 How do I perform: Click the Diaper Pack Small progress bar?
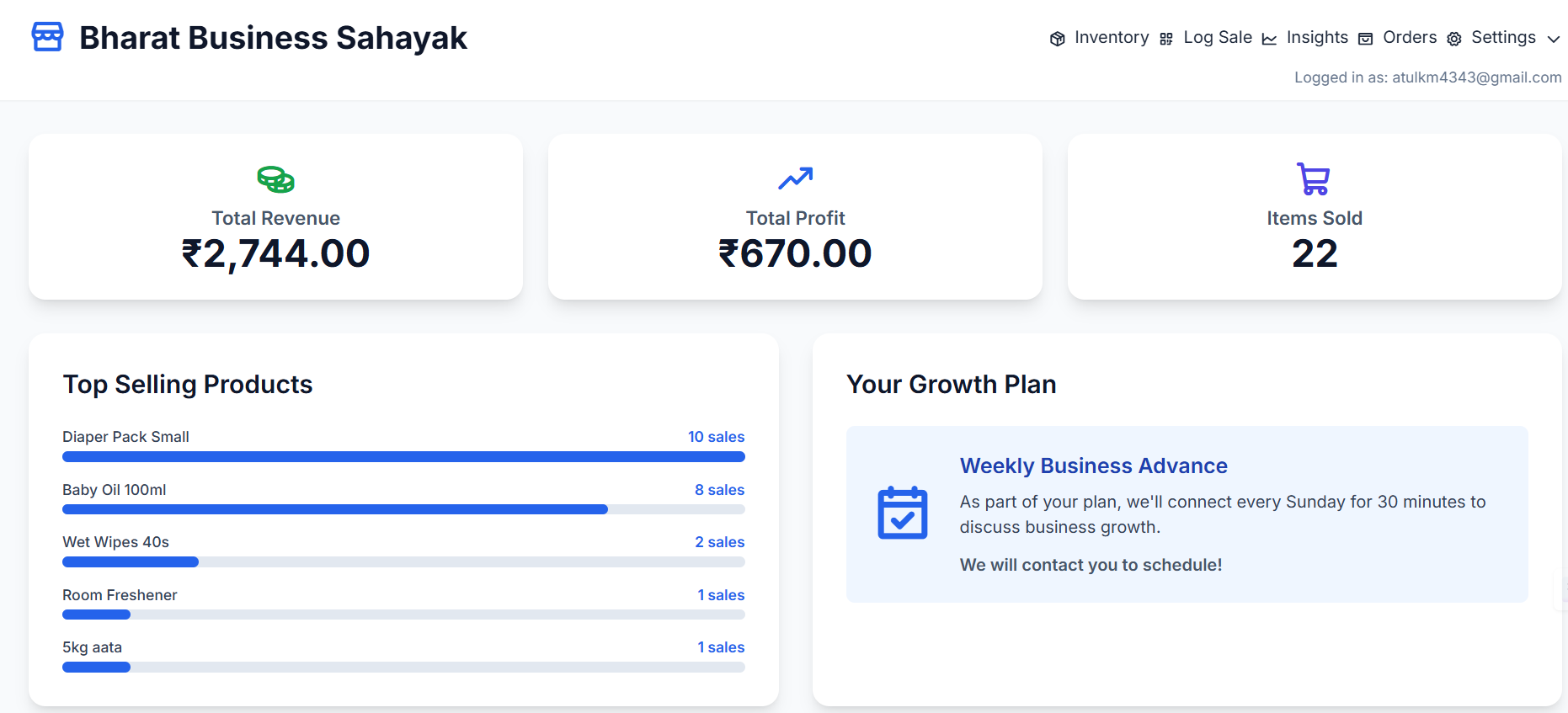click(x=403, y=456)
